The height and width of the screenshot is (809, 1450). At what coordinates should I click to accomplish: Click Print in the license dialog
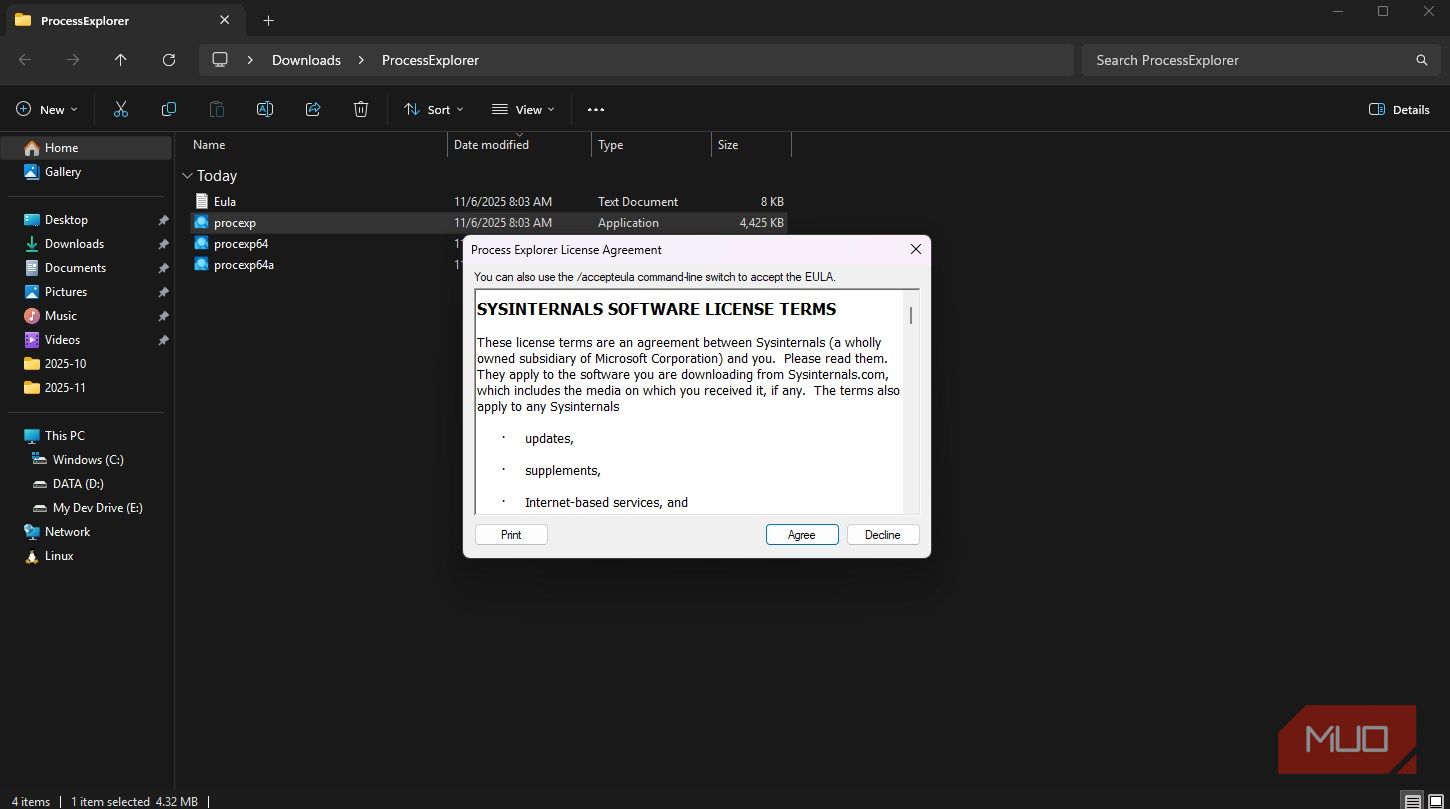(511, 535)
